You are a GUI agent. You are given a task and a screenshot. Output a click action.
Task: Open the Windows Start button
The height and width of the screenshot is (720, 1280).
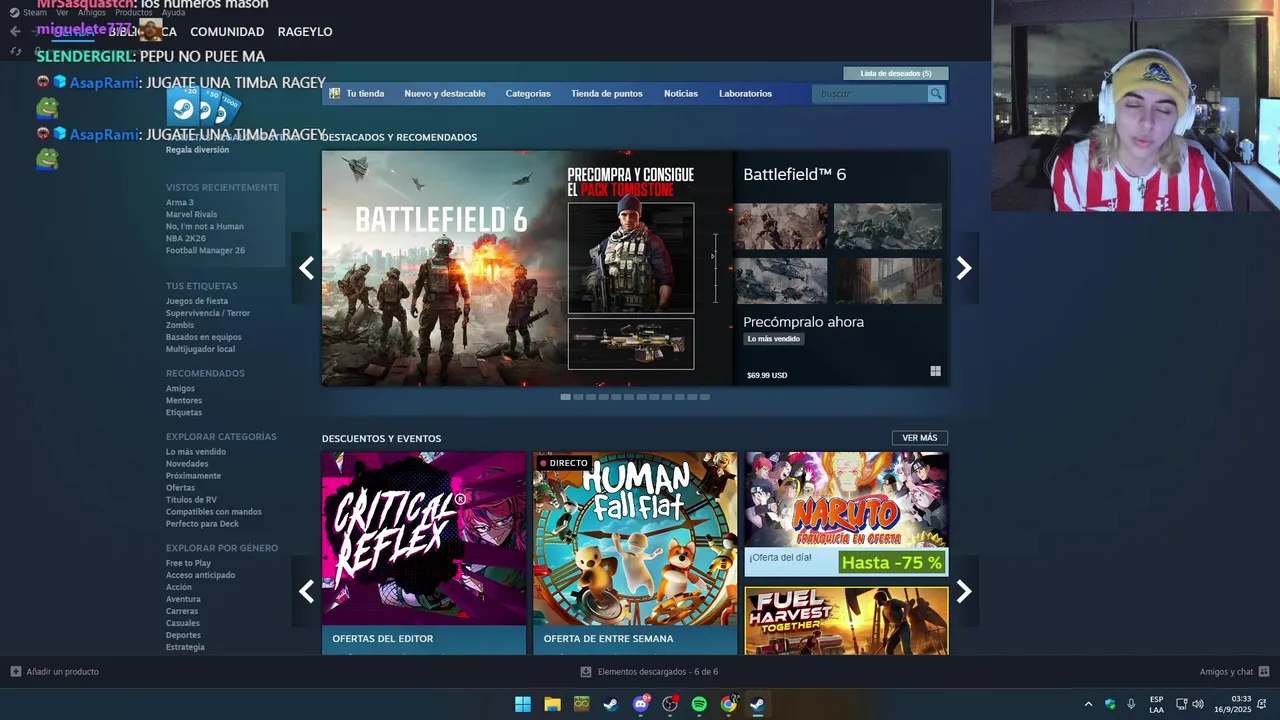(x=523, y=704)
